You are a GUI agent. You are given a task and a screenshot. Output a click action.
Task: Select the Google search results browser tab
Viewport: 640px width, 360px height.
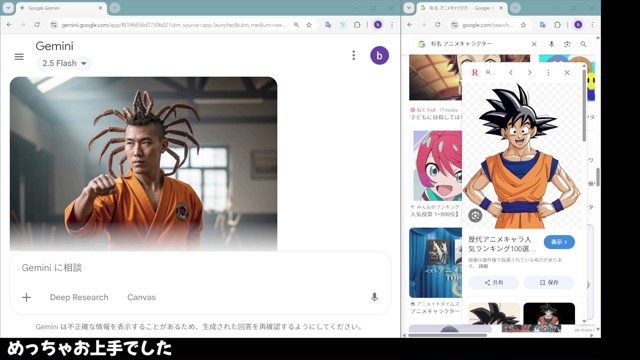(462, 8)
